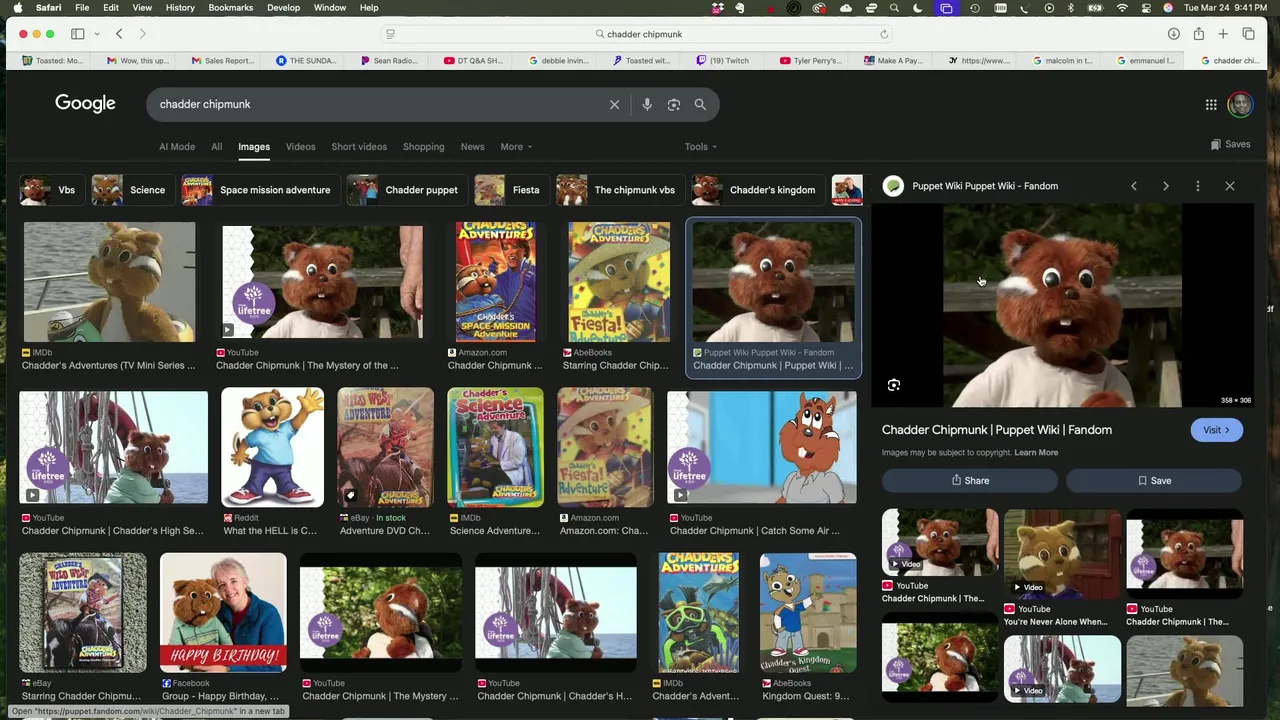Open Google Lens image search icon

(674, 104)
